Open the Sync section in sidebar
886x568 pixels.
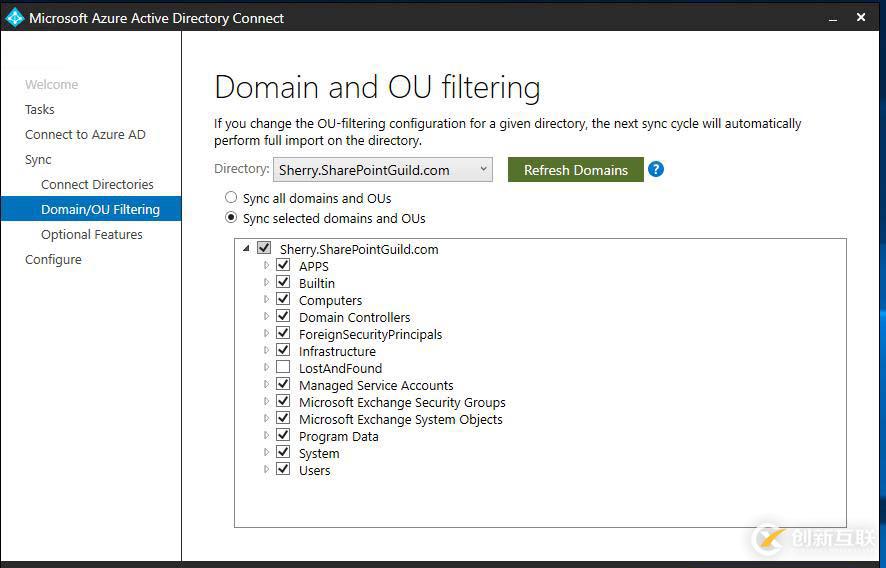38,159
